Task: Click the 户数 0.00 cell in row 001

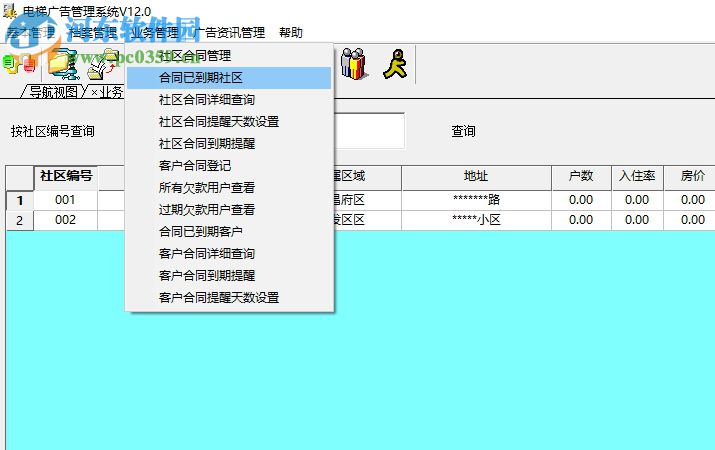Action: [581, 200]
